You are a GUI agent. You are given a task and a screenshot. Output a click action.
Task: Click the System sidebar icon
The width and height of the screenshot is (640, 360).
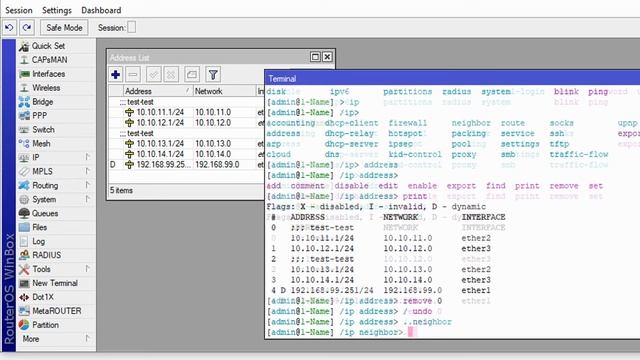point(24,199)
